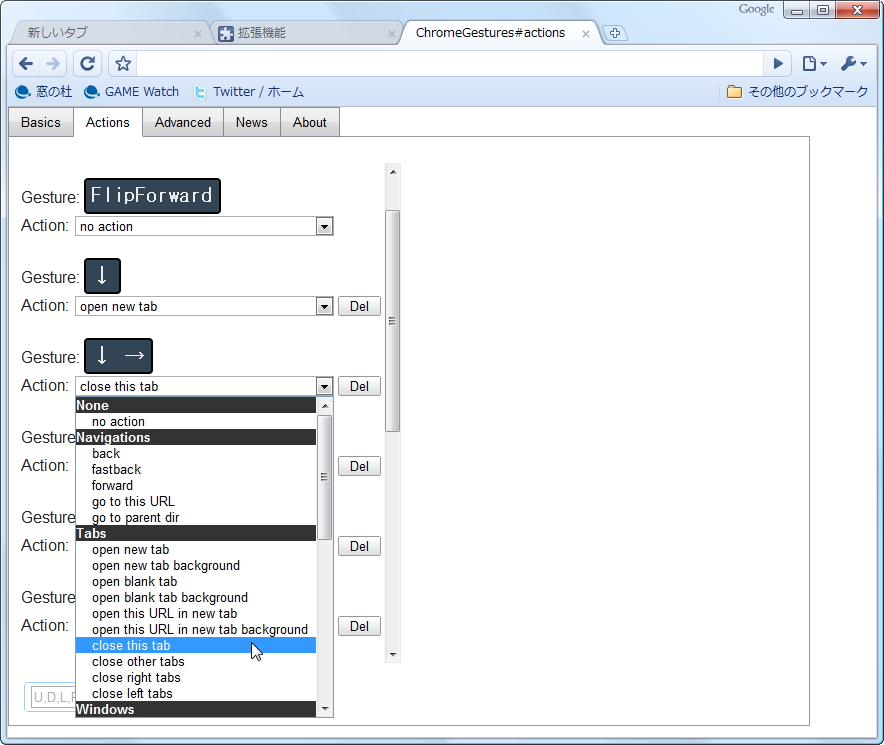Choose 'fastback' option
This screenshot has width=884, height=745.
coord(196,469)
